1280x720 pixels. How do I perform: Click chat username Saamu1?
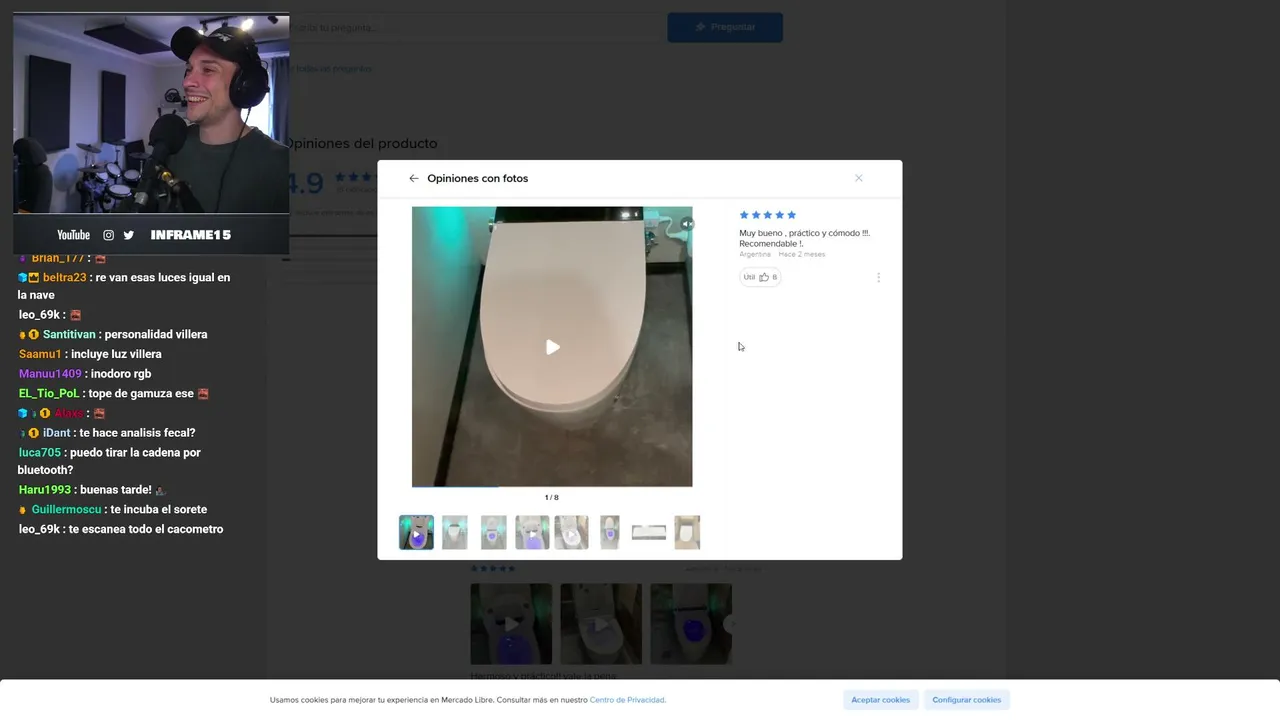[x=40, y=354]
